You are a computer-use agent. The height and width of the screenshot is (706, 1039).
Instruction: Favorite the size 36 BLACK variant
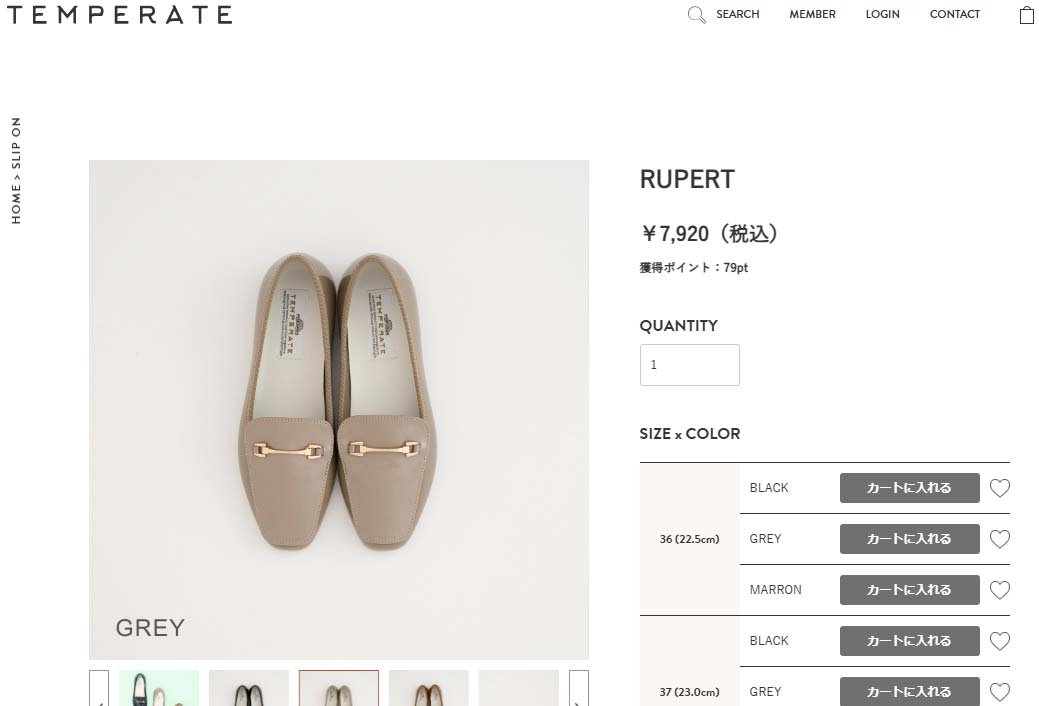999,488
